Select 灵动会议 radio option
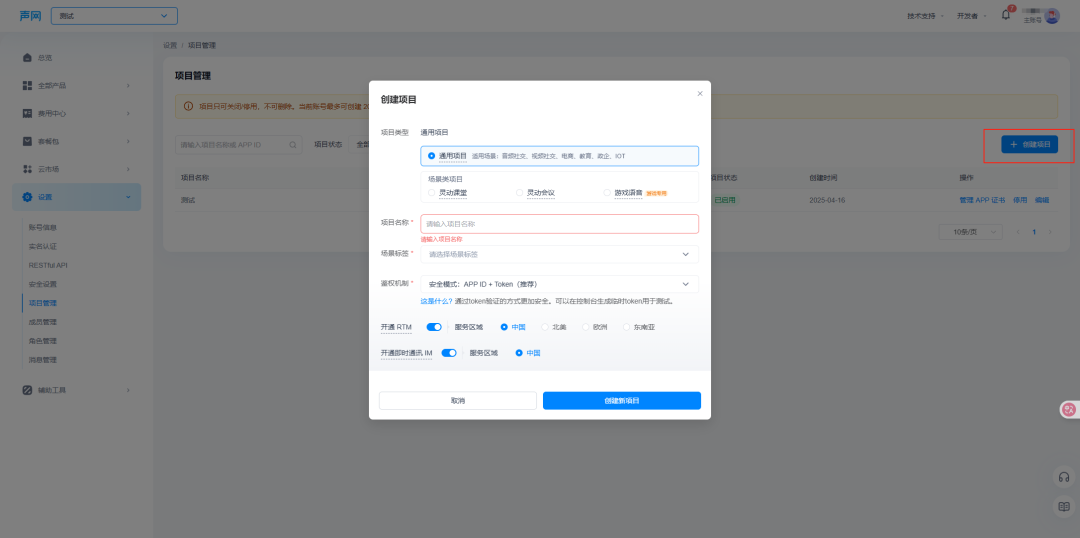The height and width of the screenshot is (538, 1080). point(520,193)
